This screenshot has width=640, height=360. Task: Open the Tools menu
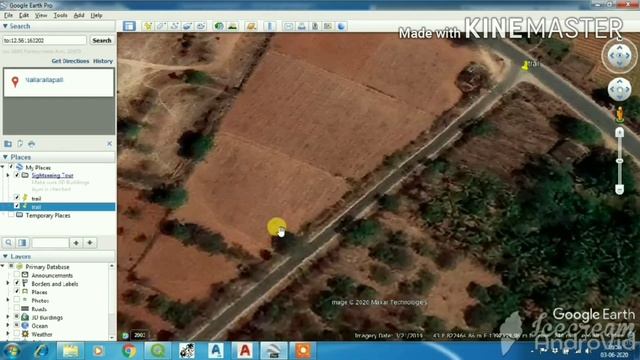[60, 16]
